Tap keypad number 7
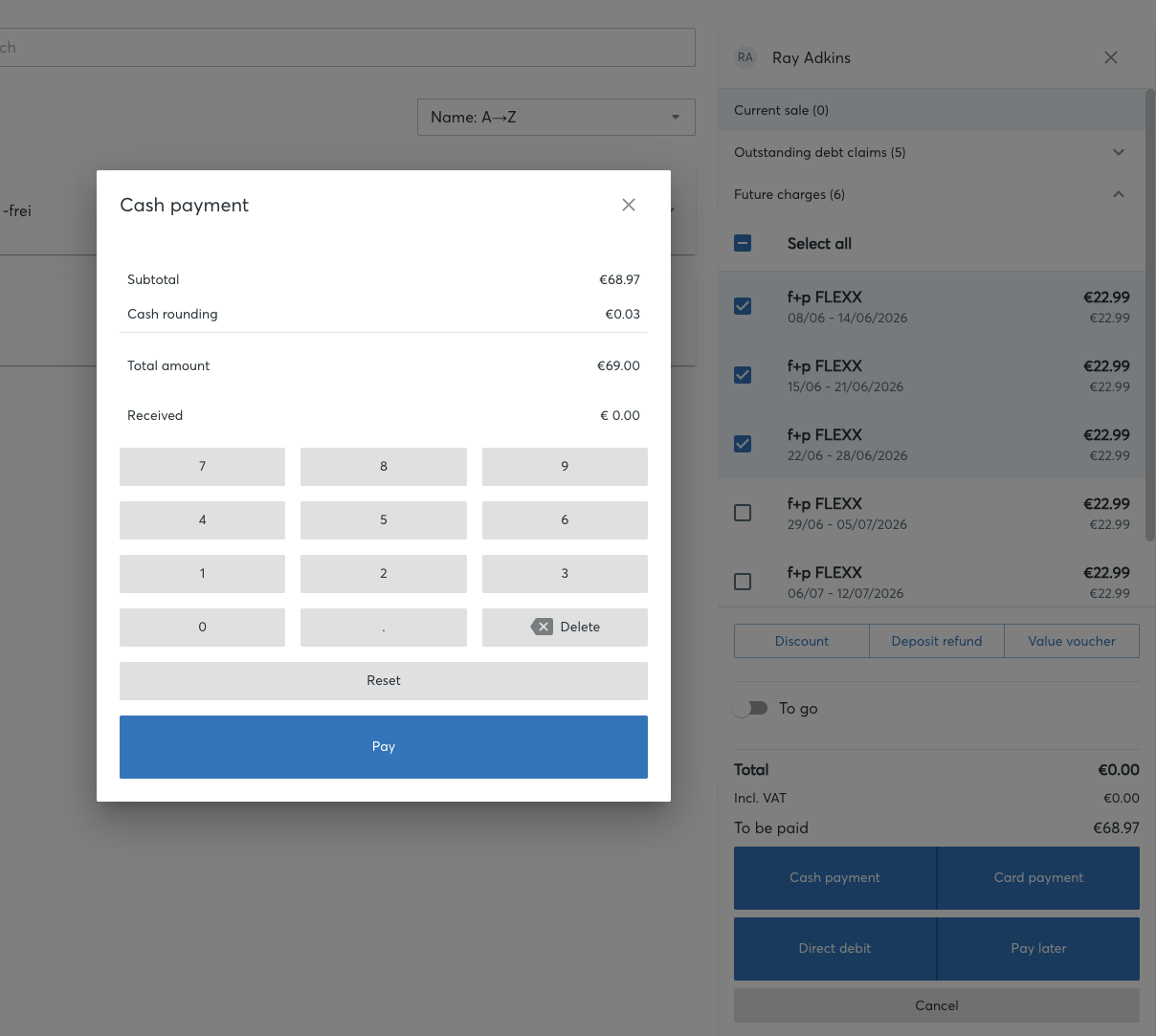This screenshot has height=1036, width=1156. tap(202, 467)
